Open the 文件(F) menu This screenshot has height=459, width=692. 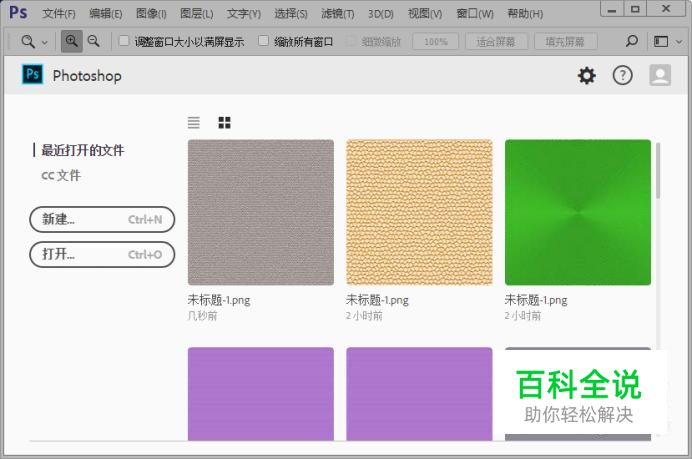[59, 14]
